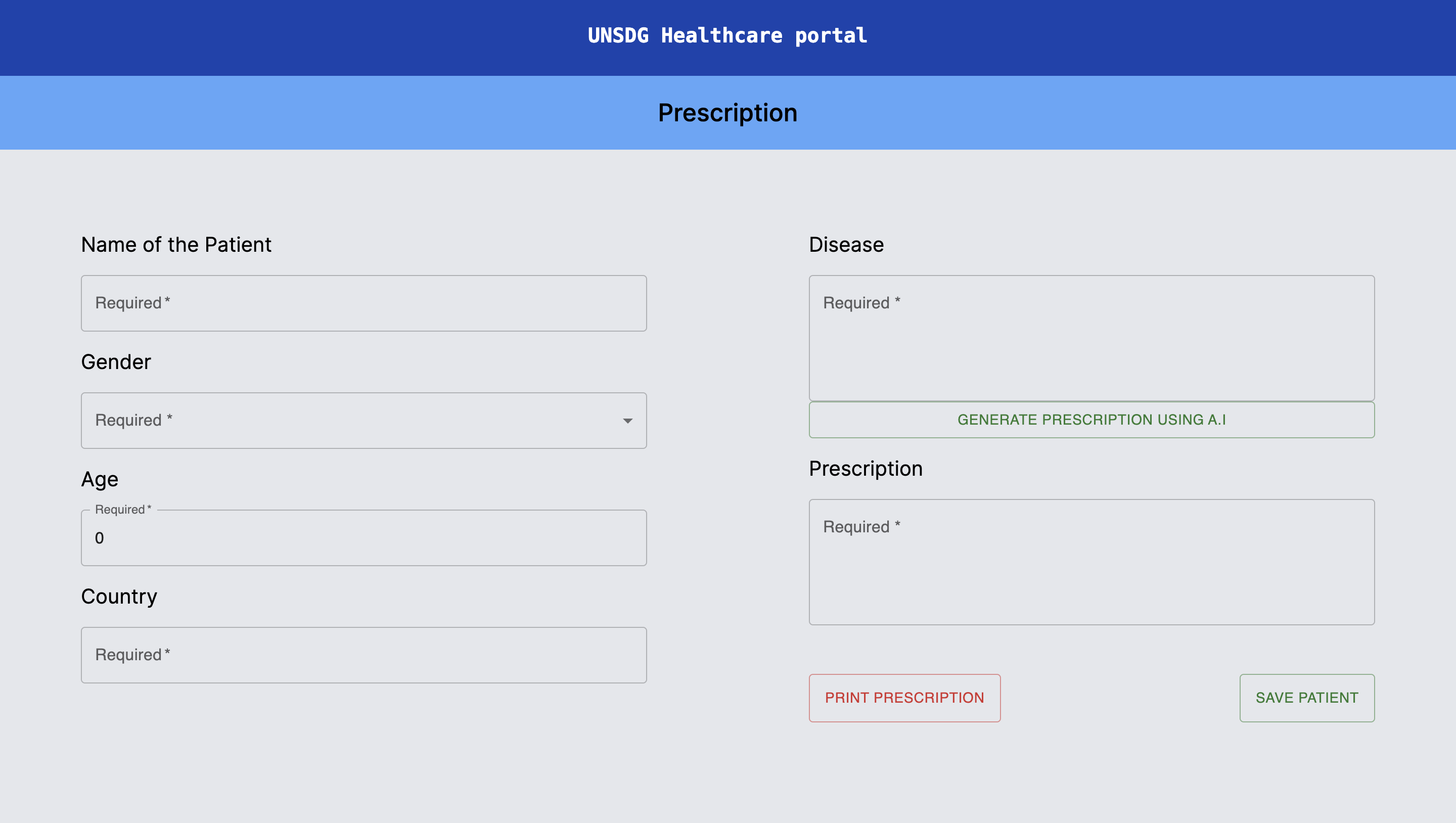Click the Country input field
Viewport: 1456px width, 823px height.
[363, 655]
